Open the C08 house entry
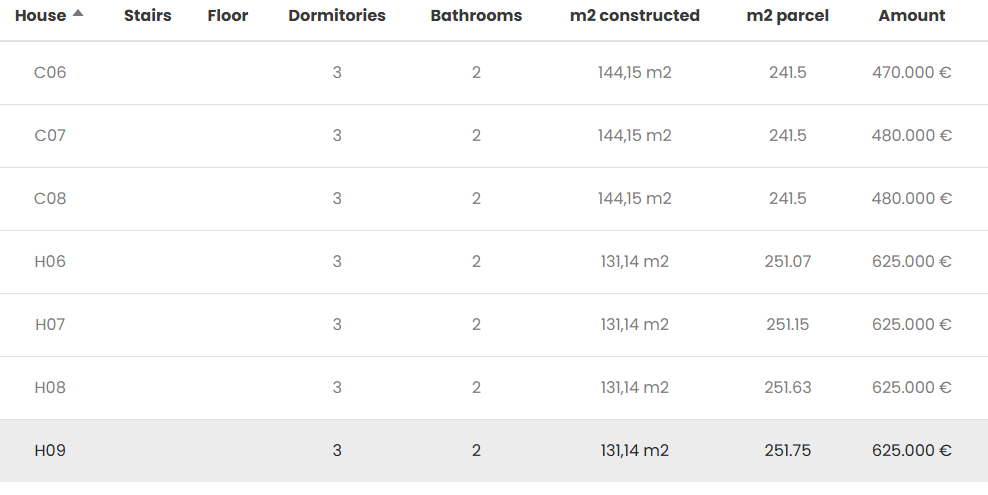Screen dimensions: 988x495 (x=50, y=199)
